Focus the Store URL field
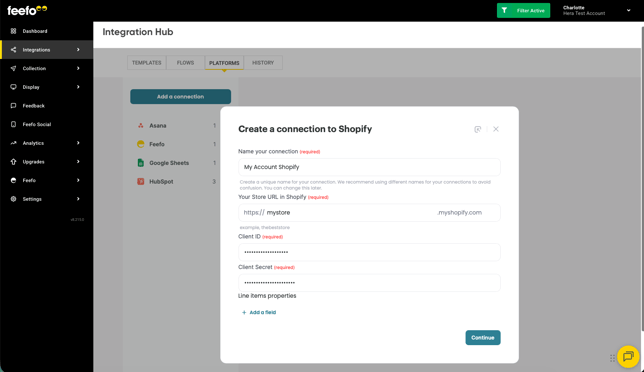Viewport: 644px width, 372px height. point(369,213)
